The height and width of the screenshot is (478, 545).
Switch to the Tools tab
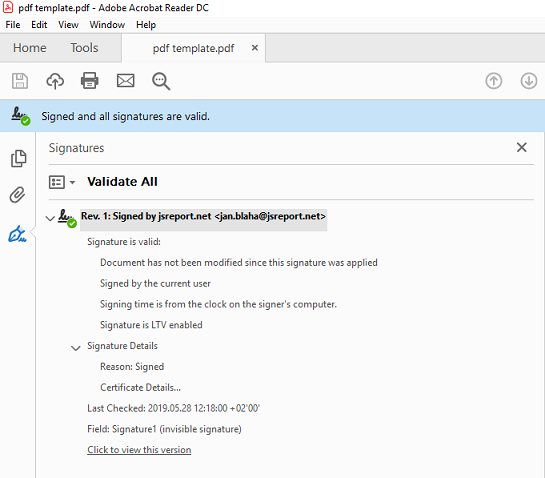(x=84, y=48)
